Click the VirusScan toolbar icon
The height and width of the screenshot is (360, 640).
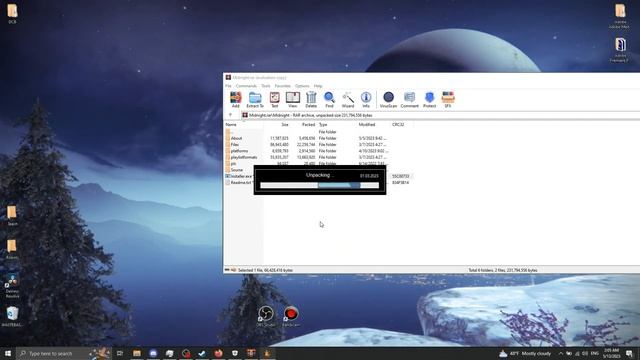click(x=388, y=99)
